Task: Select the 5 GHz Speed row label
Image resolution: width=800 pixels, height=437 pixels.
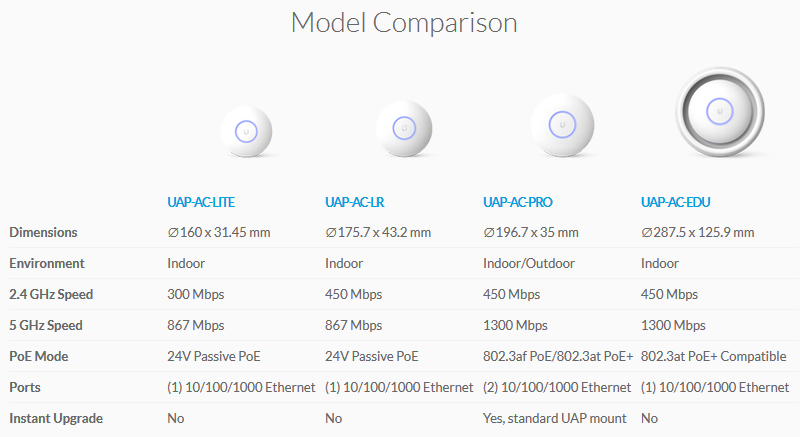Action: pos(46,326)
